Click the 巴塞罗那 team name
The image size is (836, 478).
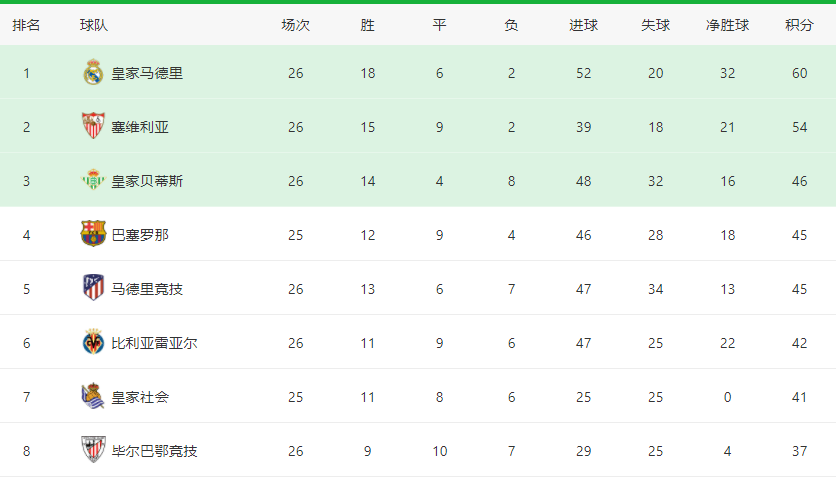point(140,235)
